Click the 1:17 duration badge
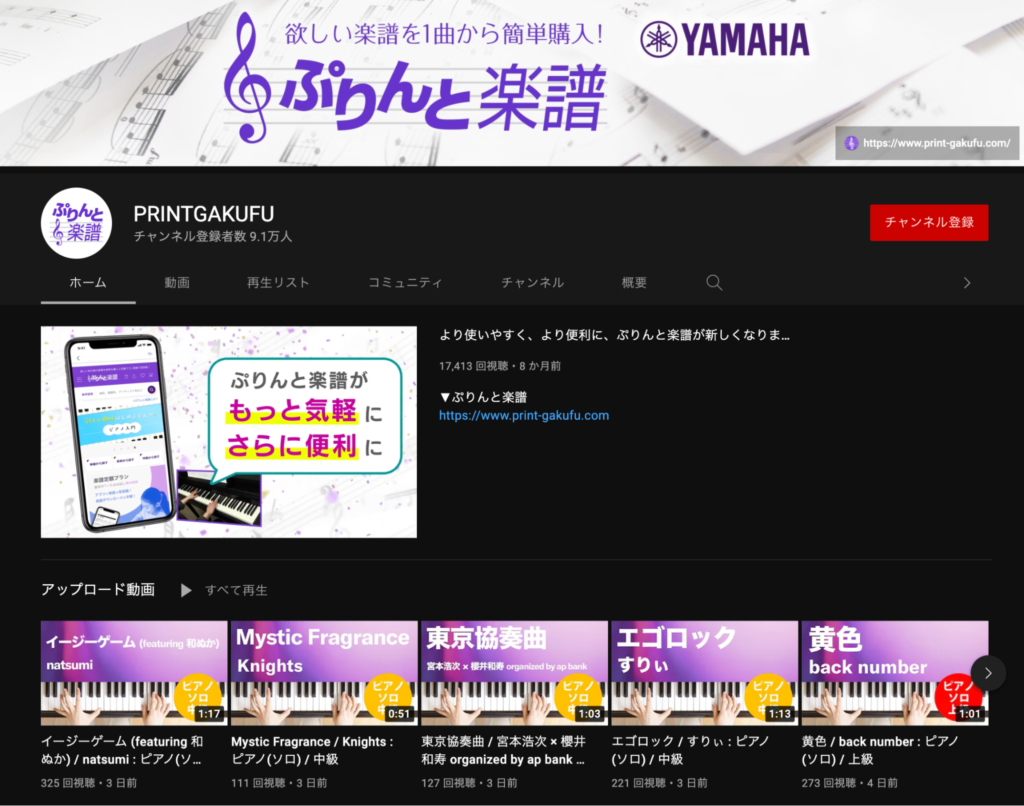This screenshot has width=1024, height=806. pyautogui.click(x=209, y=714)
